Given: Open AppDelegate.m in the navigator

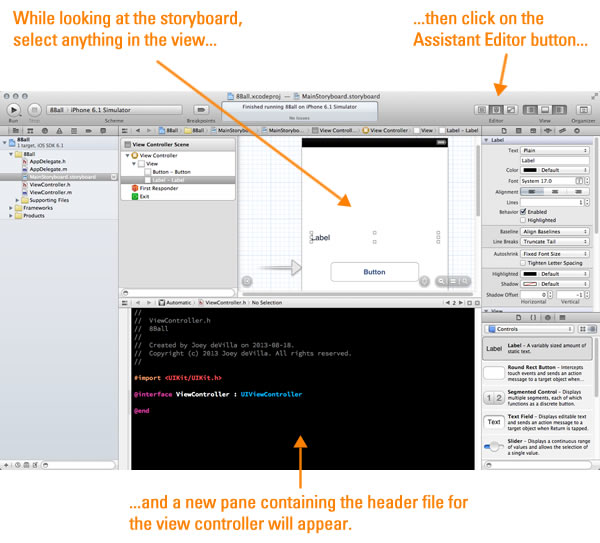Looking at the screenshot, I should tap(48, 169).
